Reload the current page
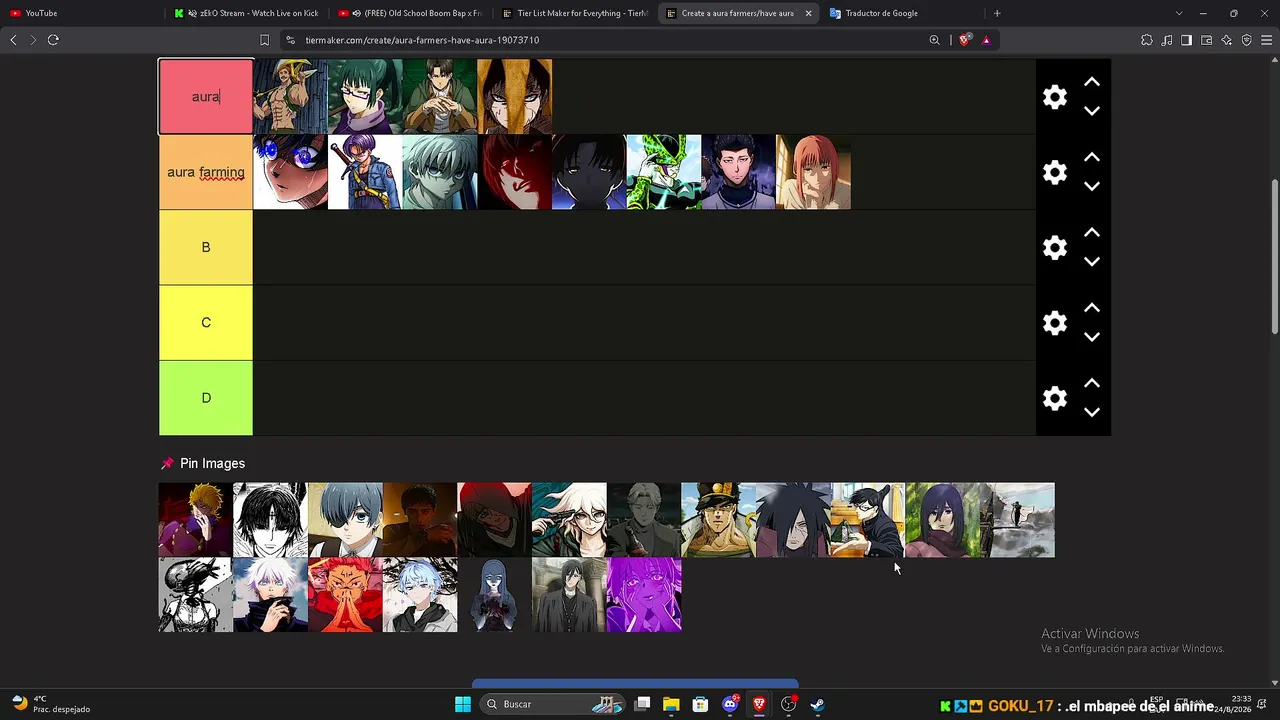The width and height of the screenshot is (1280, 720). [53, 40]
